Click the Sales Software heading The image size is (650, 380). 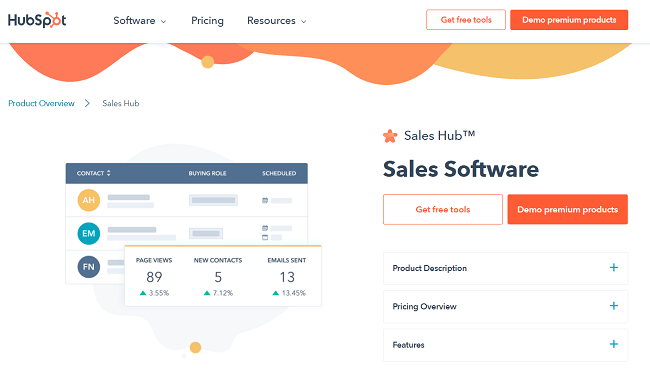click(x=461, y=169)
